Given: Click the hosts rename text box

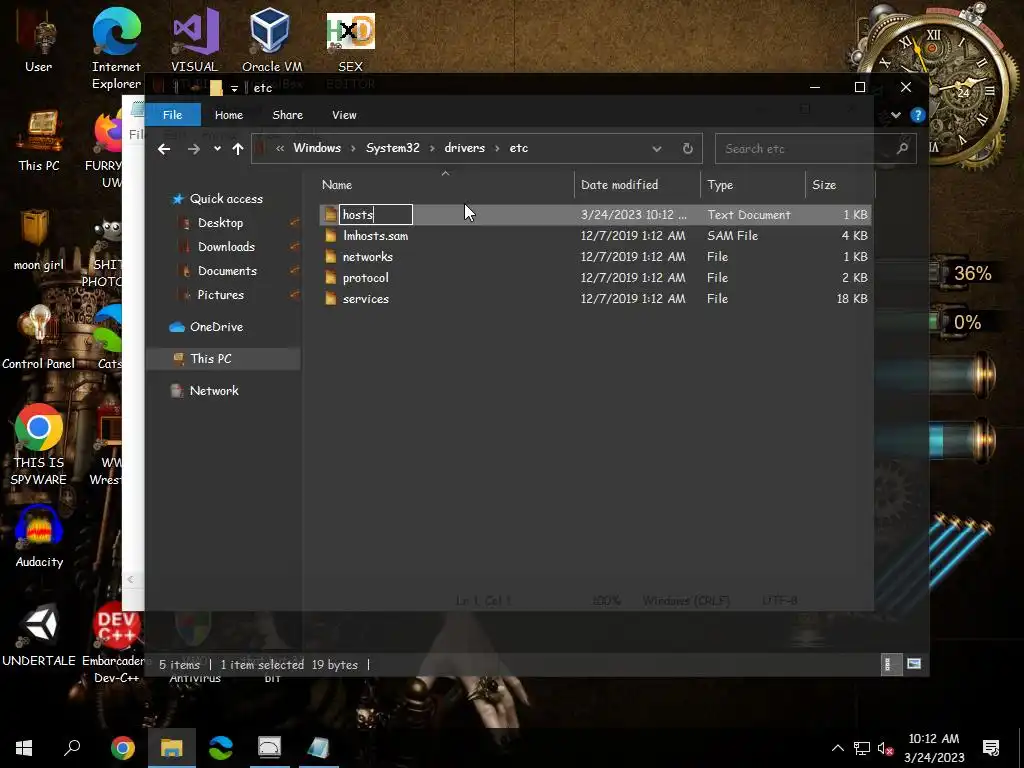Looking at the screenshot, I should coord(376,215).
